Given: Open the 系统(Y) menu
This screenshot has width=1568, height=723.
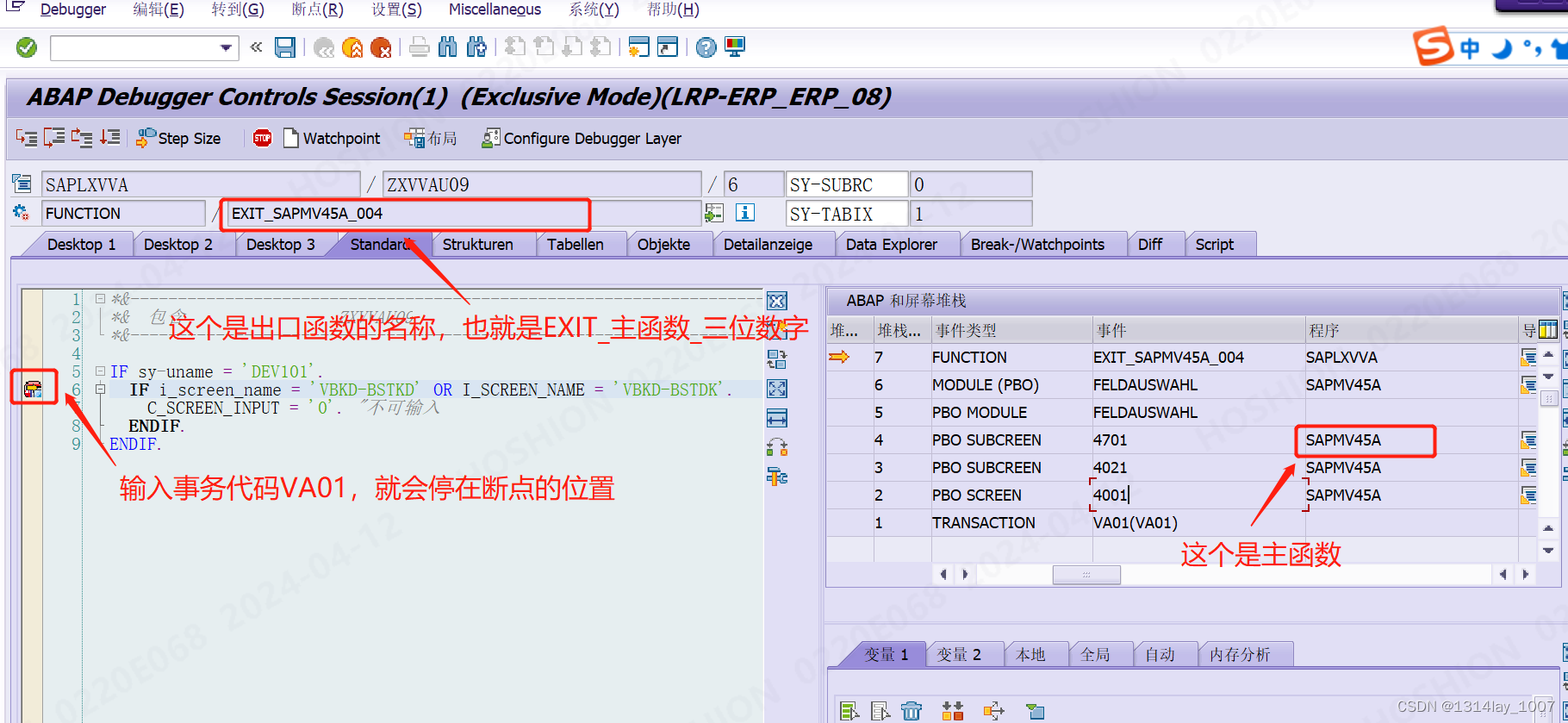Looking at the screenshot, I should [x=594, y=9].
